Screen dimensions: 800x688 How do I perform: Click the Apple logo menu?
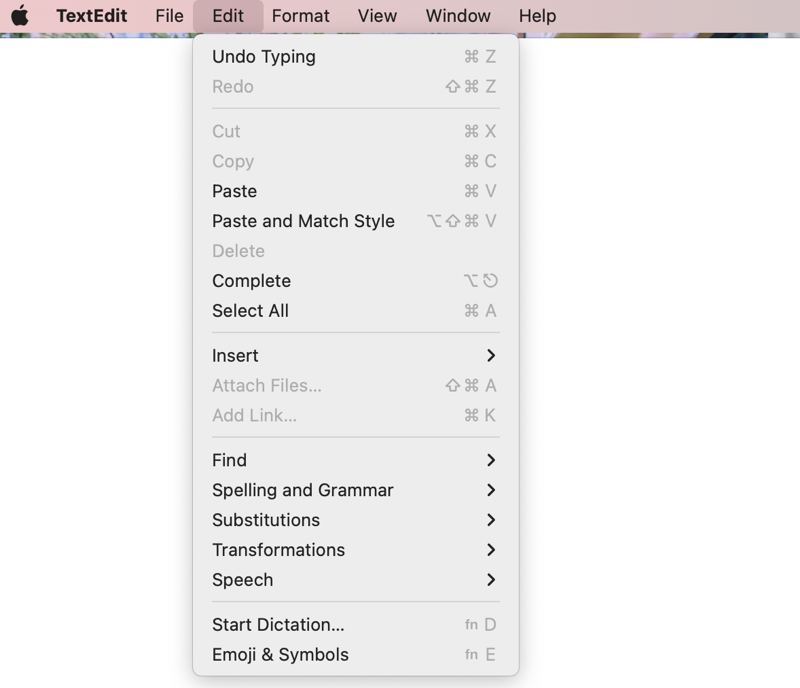[x=20, y=16]
